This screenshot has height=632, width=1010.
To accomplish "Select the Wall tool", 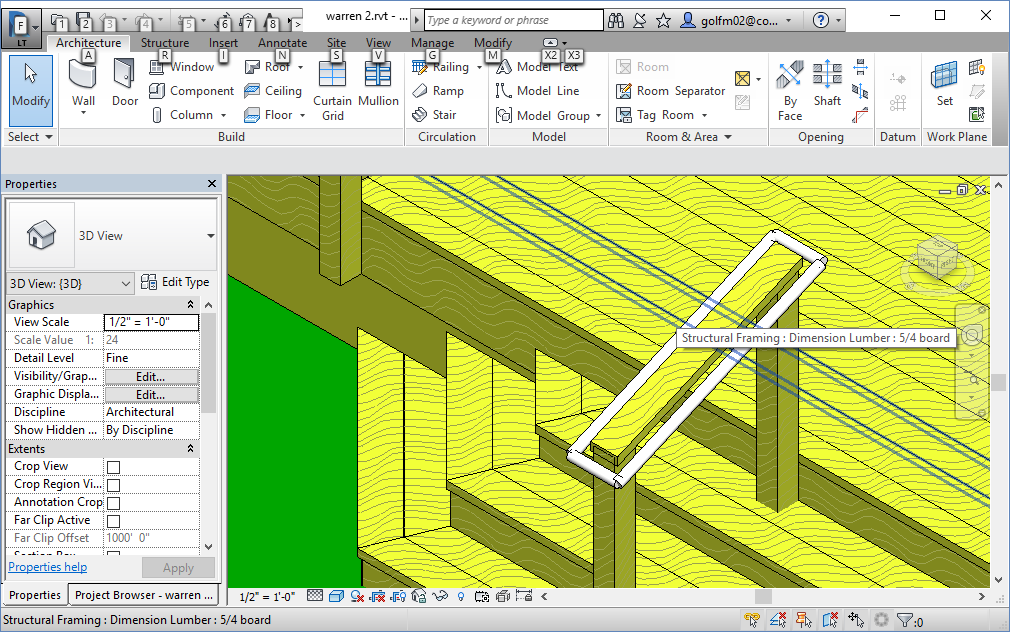I will 82,85.
